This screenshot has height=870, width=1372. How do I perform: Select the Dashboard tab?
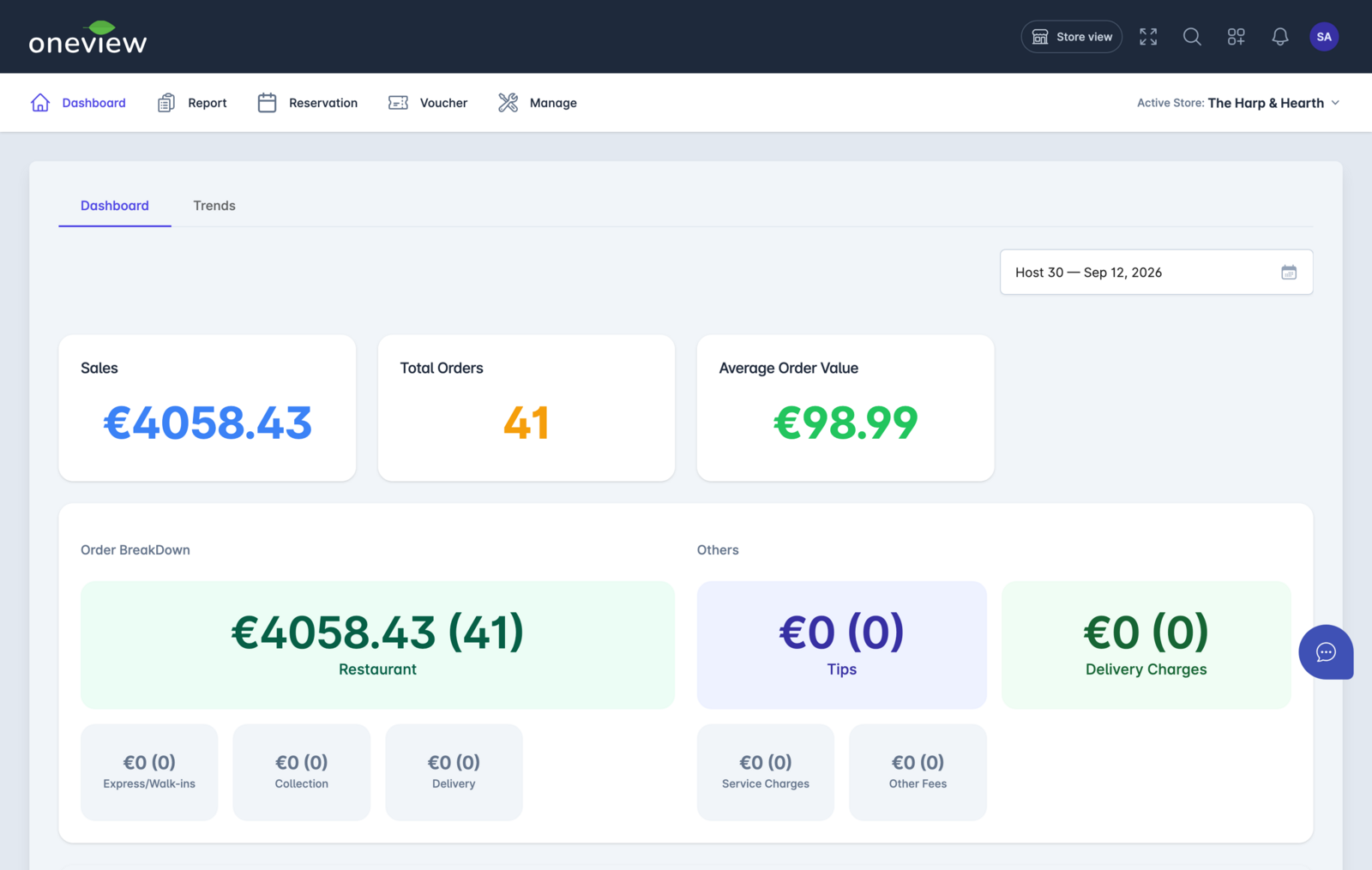(115, 206)
